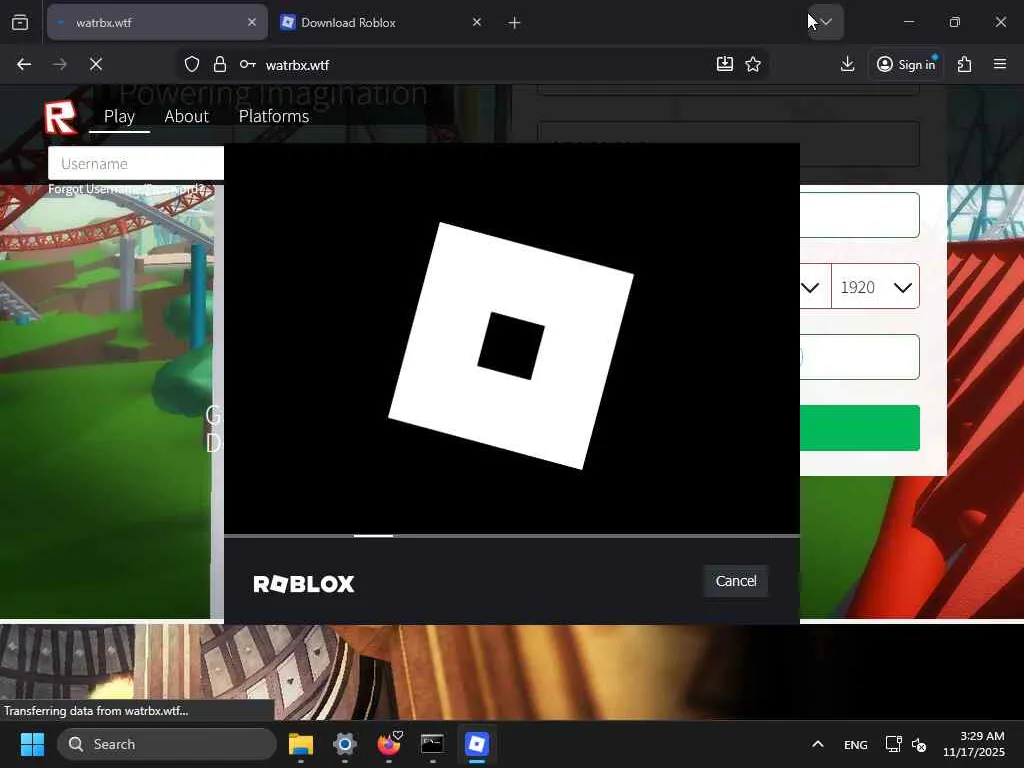Click the tracking protection shield icon
The height and width of the screenshot is (768, 1024).
click(191, 64)
